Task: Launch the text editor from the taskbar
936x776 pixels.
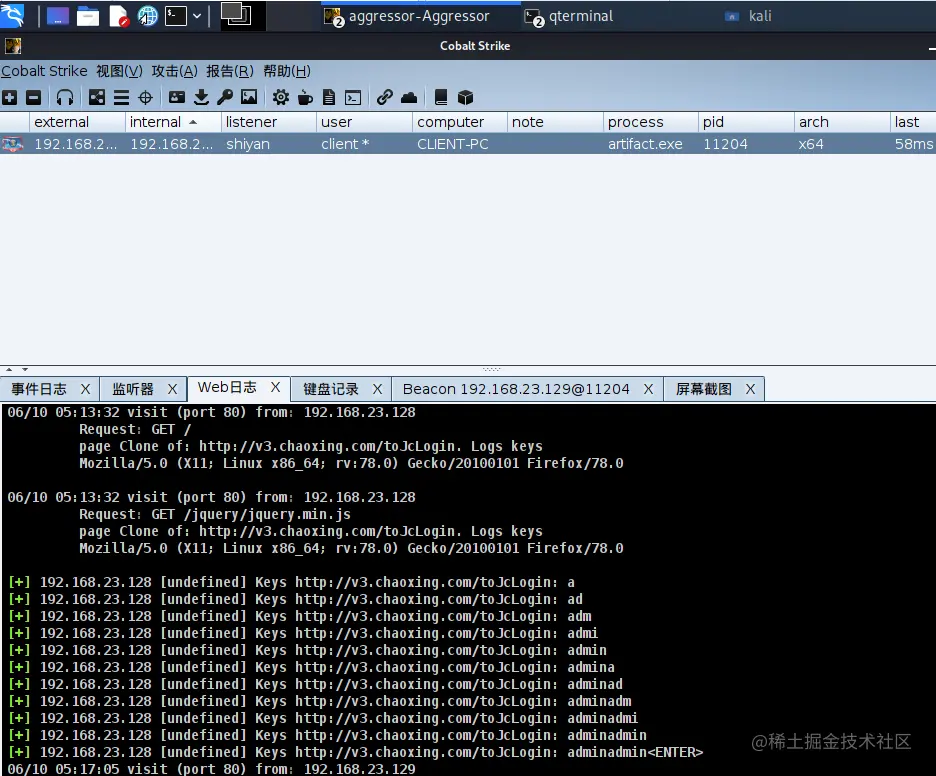Action: pos(119,16)
